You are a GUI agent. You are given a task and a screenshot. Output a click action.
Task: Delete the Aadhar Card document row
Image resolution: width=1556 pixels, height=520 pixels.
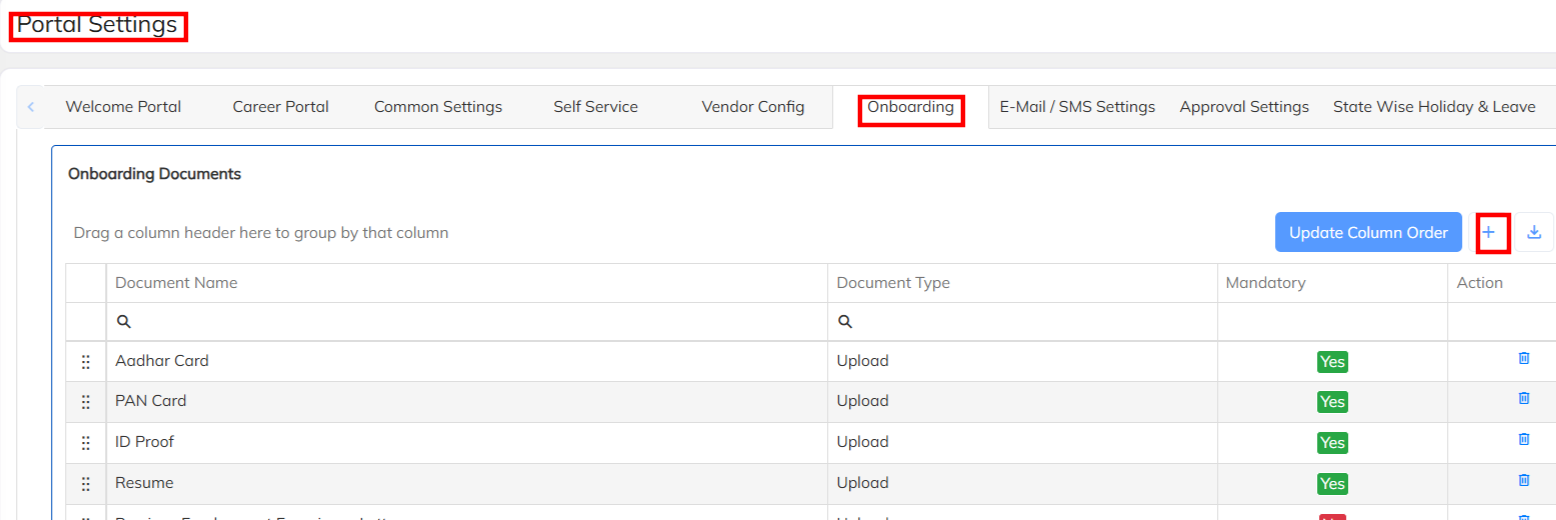(x=1524, y=358)
